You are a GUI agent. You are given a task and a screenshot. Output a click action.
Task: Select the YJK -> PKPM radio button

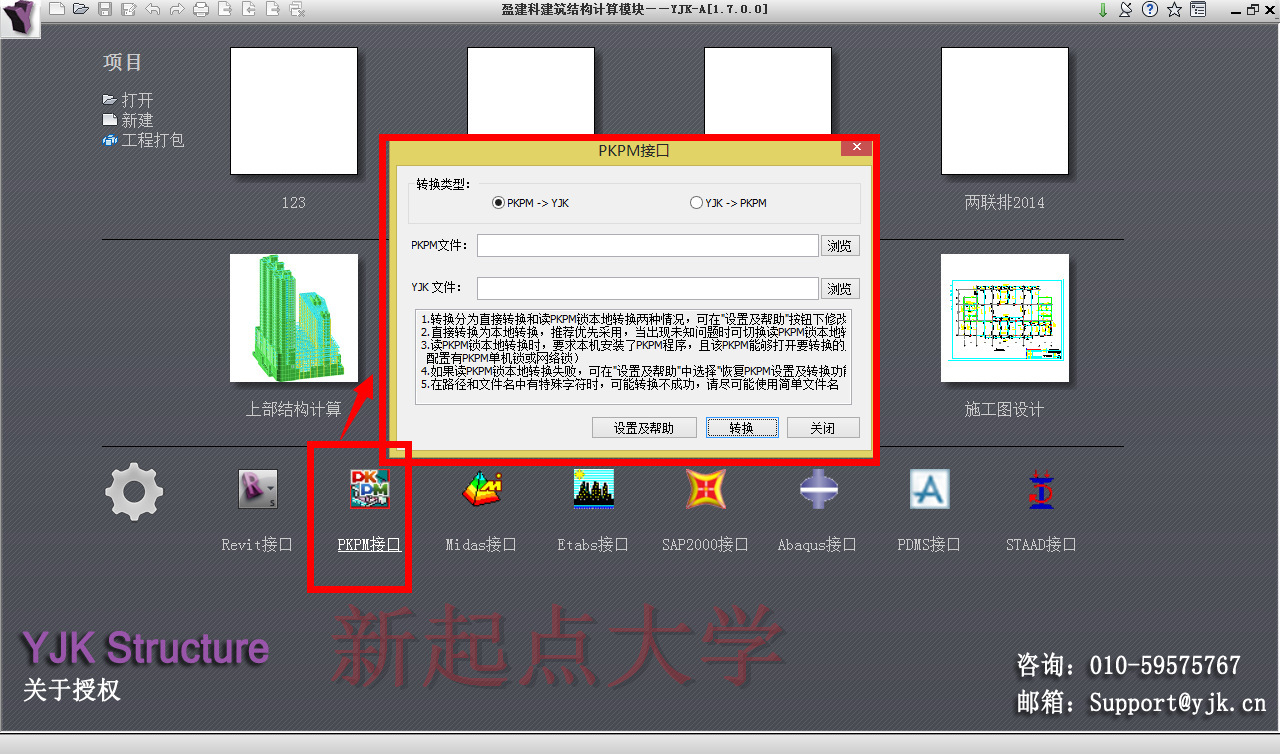(x=696, y=202)
